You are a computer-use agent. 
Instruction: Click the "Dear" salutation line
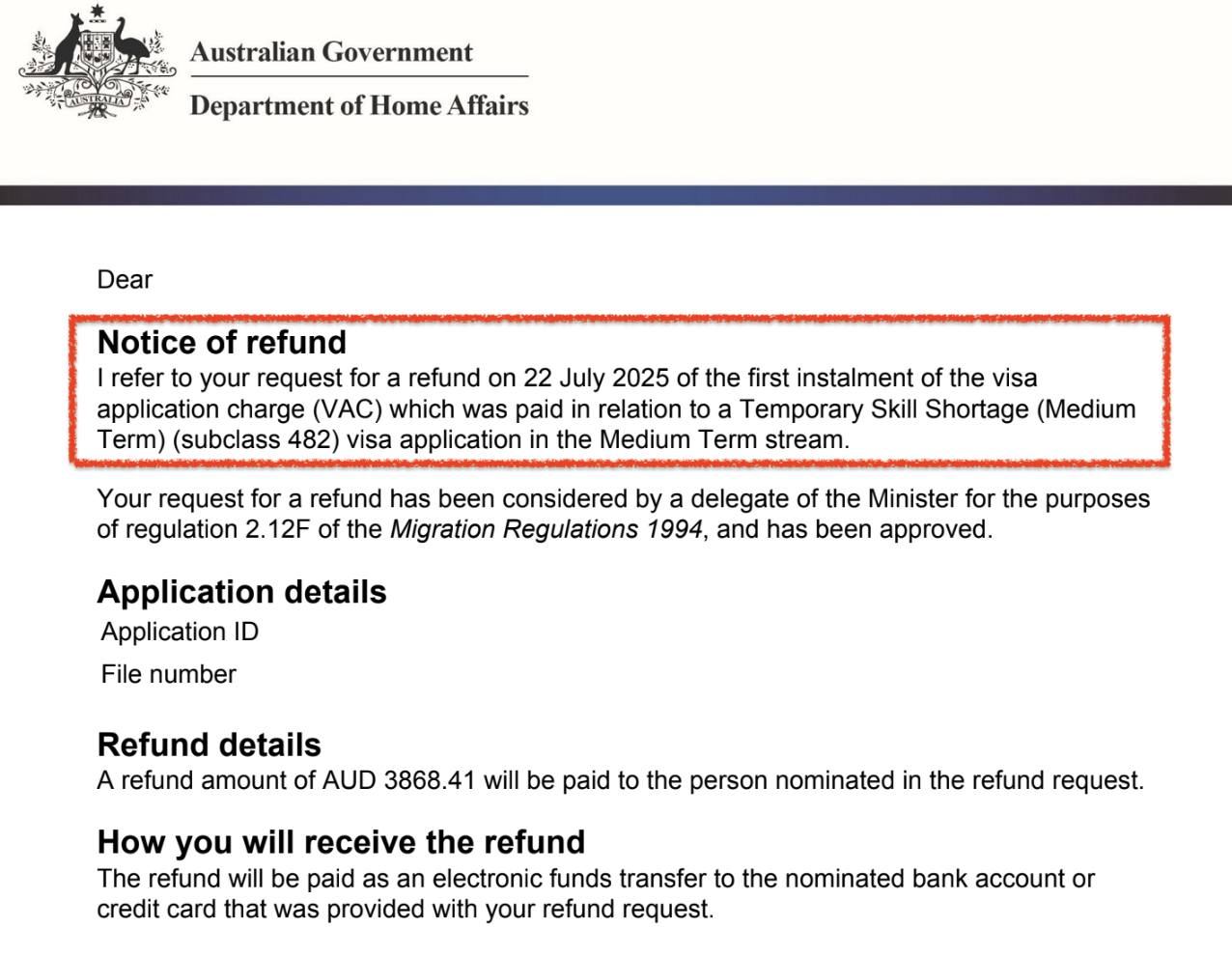point(125,280)
